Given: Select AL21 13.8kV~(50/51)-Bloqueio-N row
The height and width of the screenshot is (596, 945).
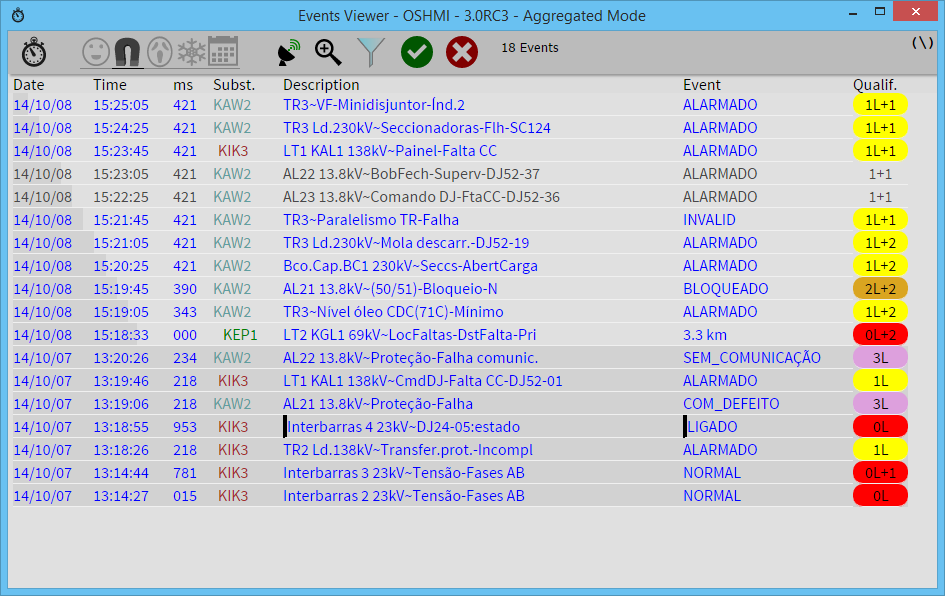Looking at the screenshot, I should (x=460, y=289).
